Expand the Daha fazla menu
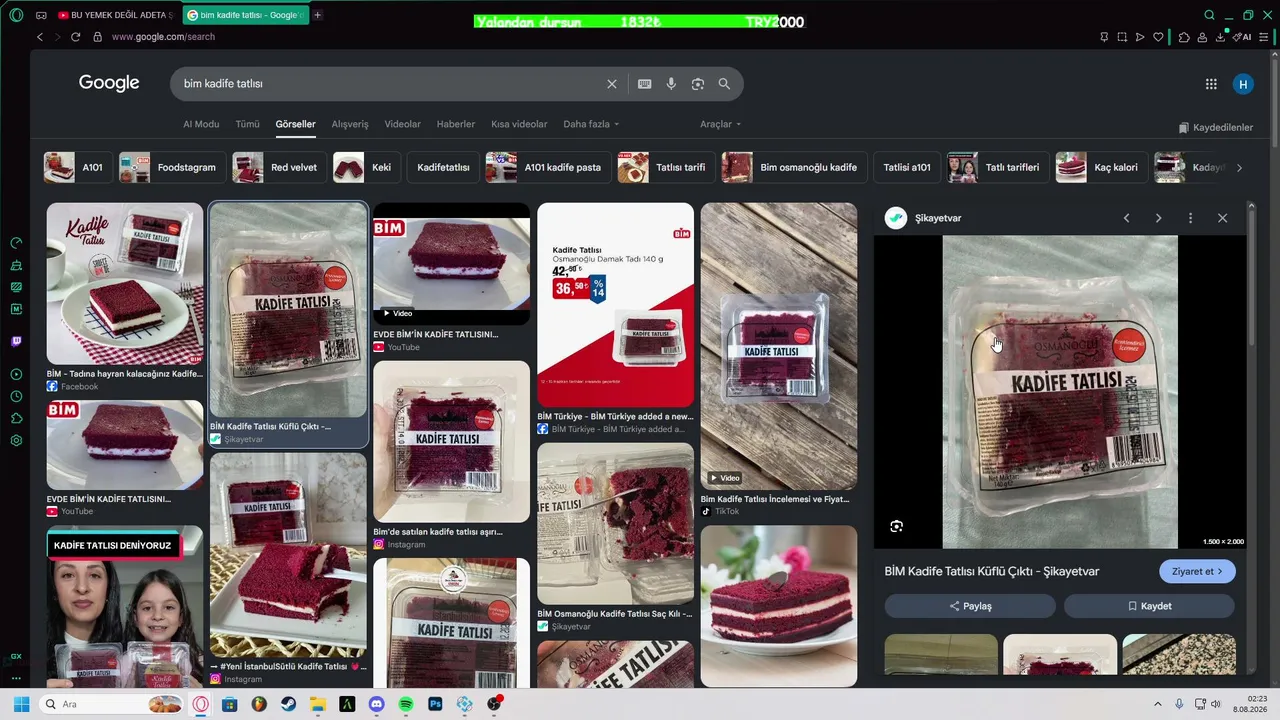 pyautogui.click(x=591, y=124)
